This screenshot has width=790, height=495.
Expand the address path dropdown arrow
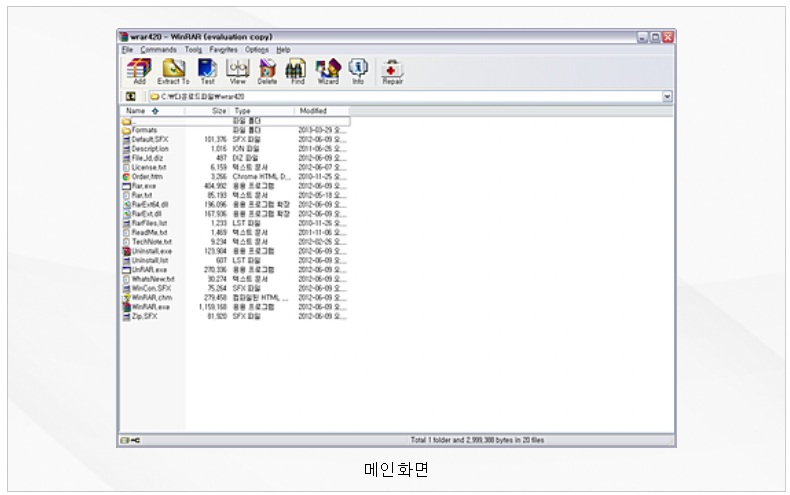pyautogui.click(x=667, y=96)
